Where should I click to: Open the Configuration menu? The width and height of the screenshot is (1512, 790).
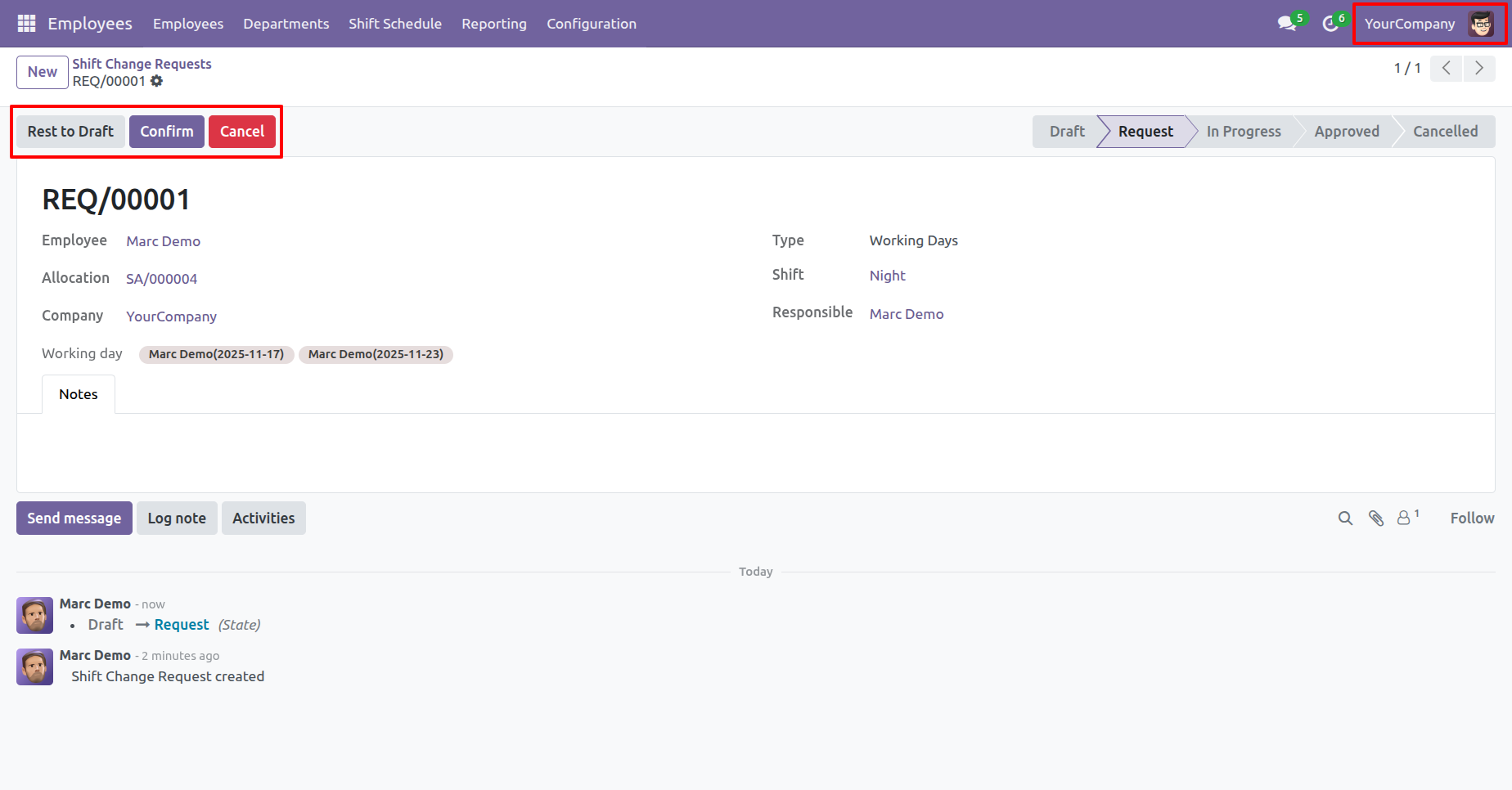coord(592,24)
